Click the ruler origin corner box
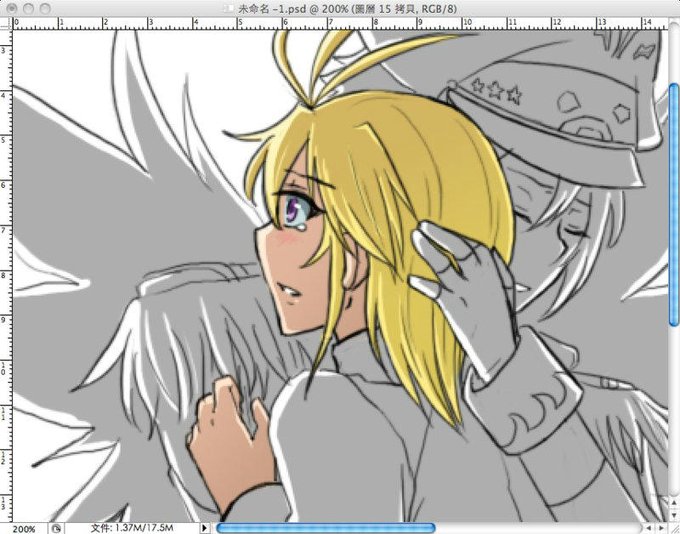The width and height of the screenshot is (680, 534). point(6,23)
